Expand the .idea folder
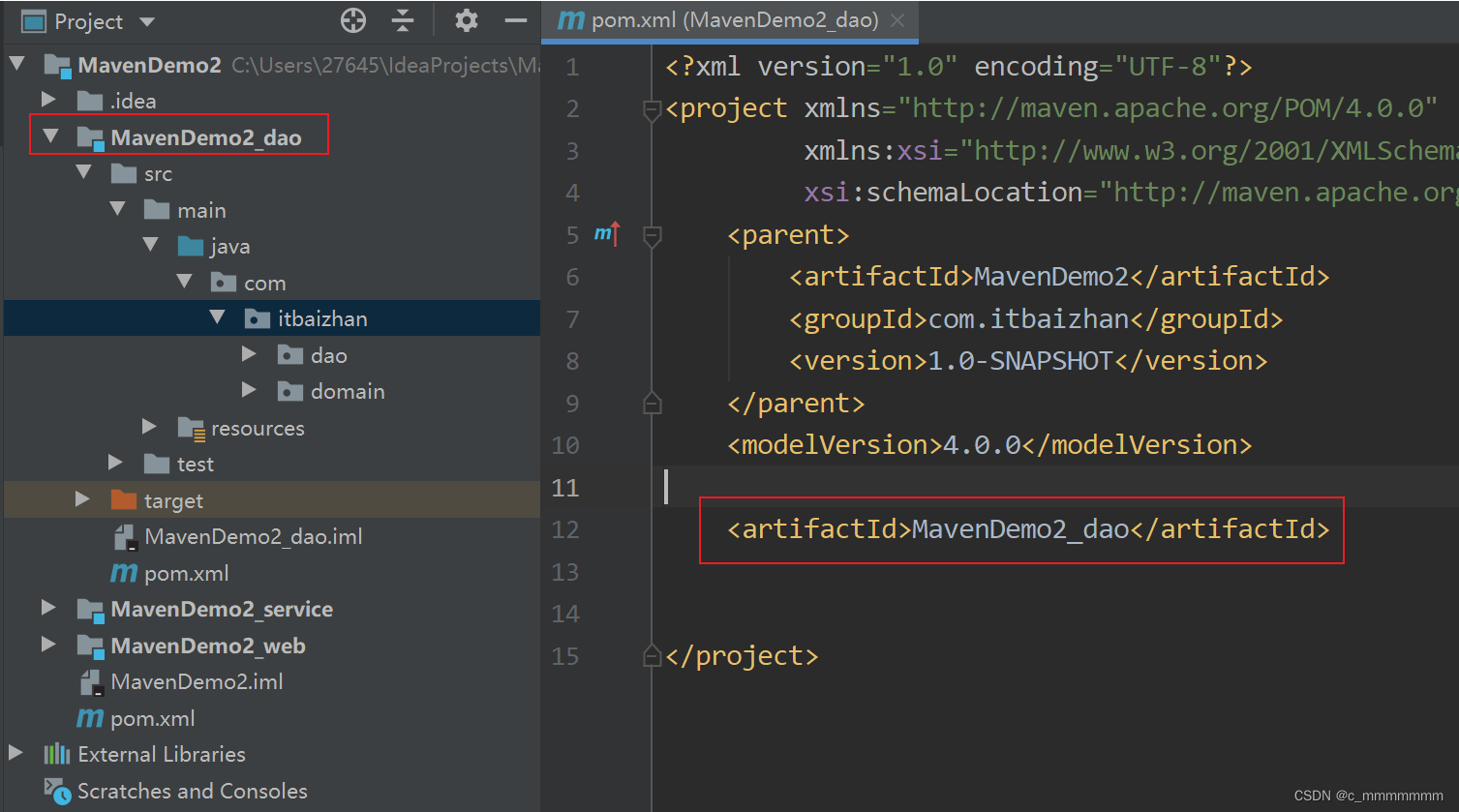The height and width of the screenshot is (812, 1459). coord(48,100)
